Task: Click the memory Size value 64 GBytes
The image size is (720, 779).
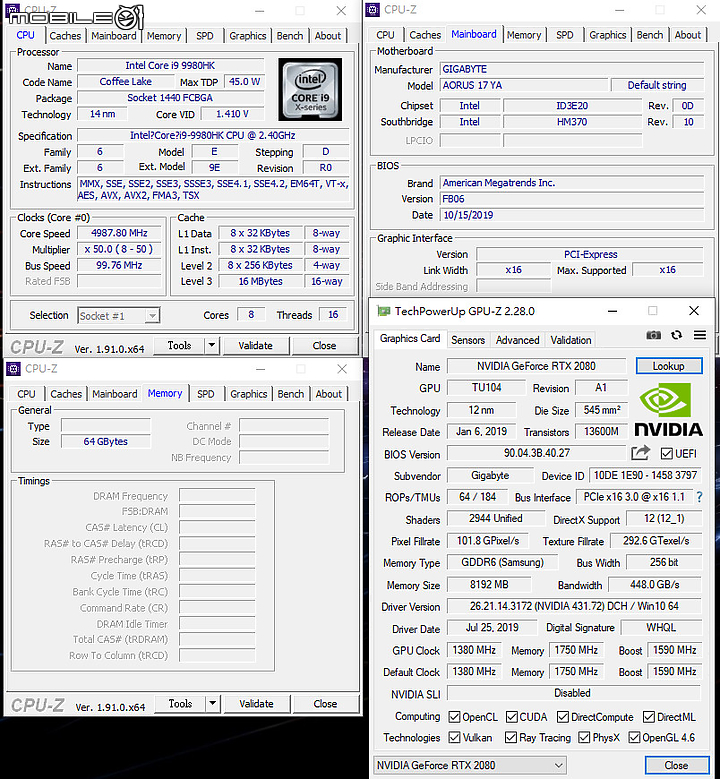Action: [x=105, y=442]
